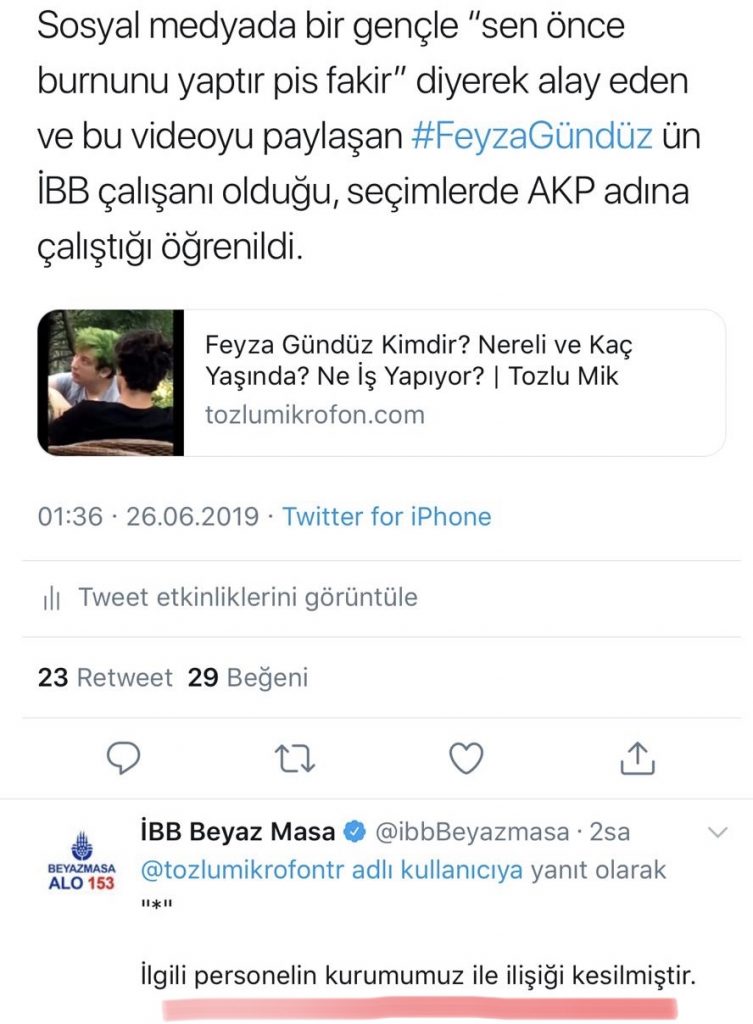View Tweet etkinliklerini görüntüle
Viewport: 753px width, 1024px height.
248,597
